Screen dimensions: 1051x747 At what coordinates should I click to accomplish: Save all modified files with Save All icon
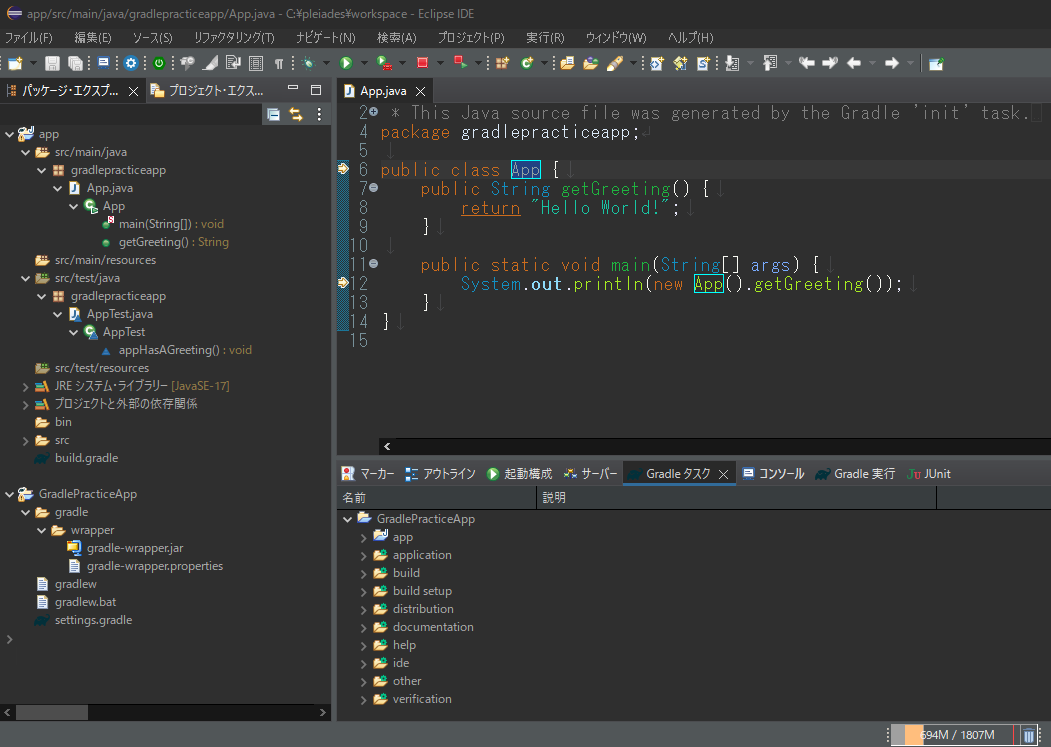pos(75,63)
